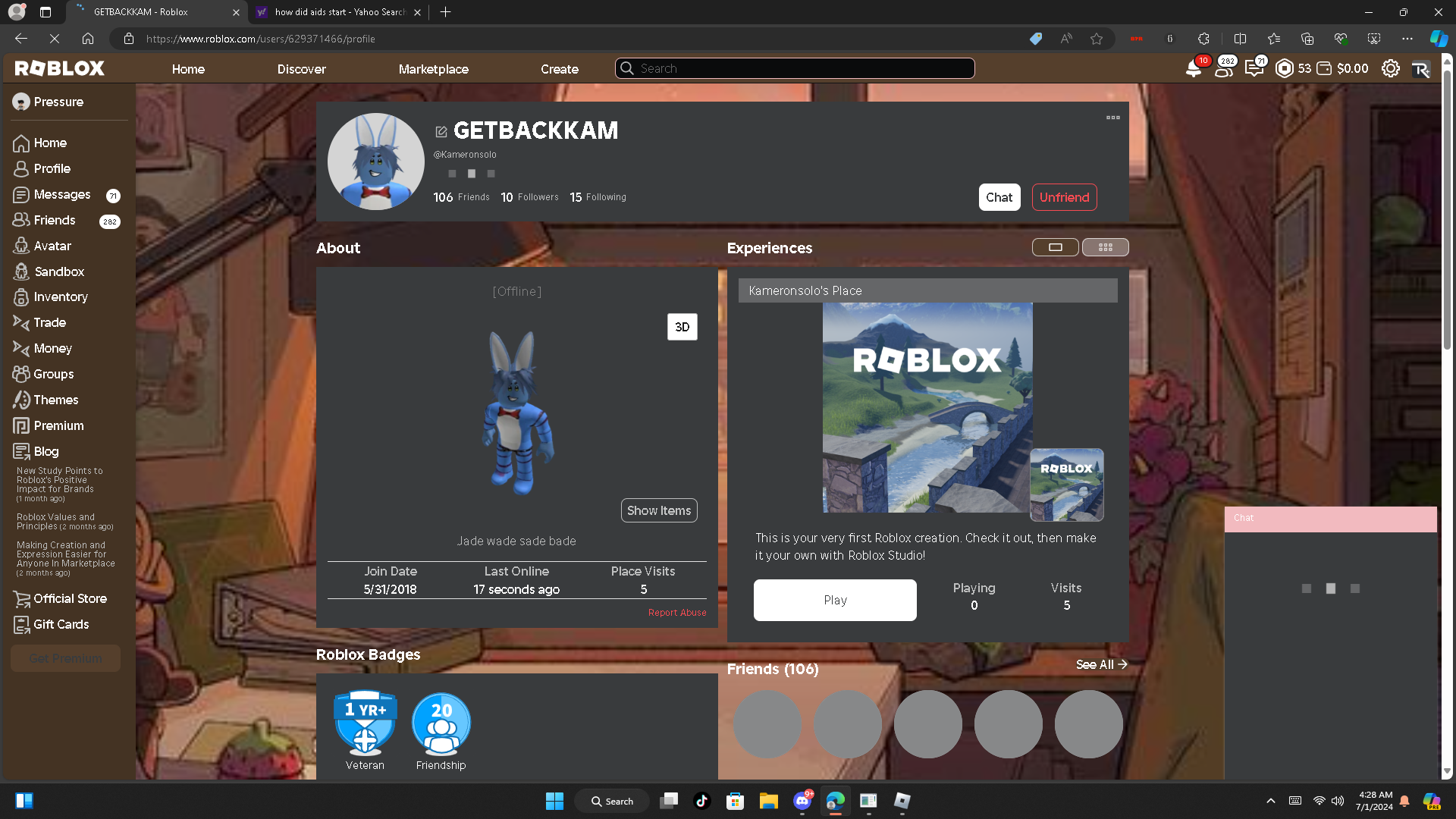Click the taskbar Search box
The image size is (1456, 819).
(612, 801)
